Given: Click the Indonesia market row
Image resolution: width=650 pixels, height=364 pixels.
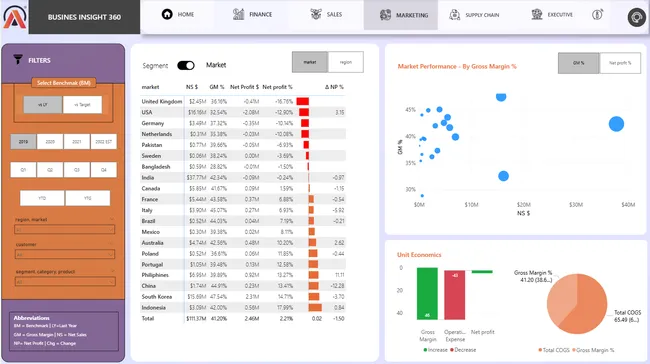Looking at the screenshot, I should (x=243, y=308).
